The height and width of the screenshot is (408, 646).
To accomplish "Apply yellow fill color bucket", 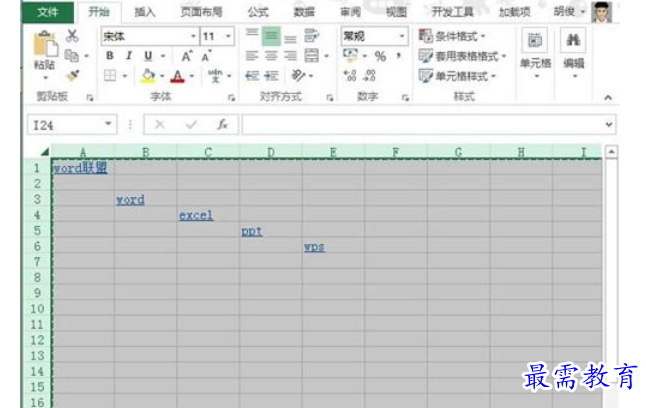I will point(147,76).
